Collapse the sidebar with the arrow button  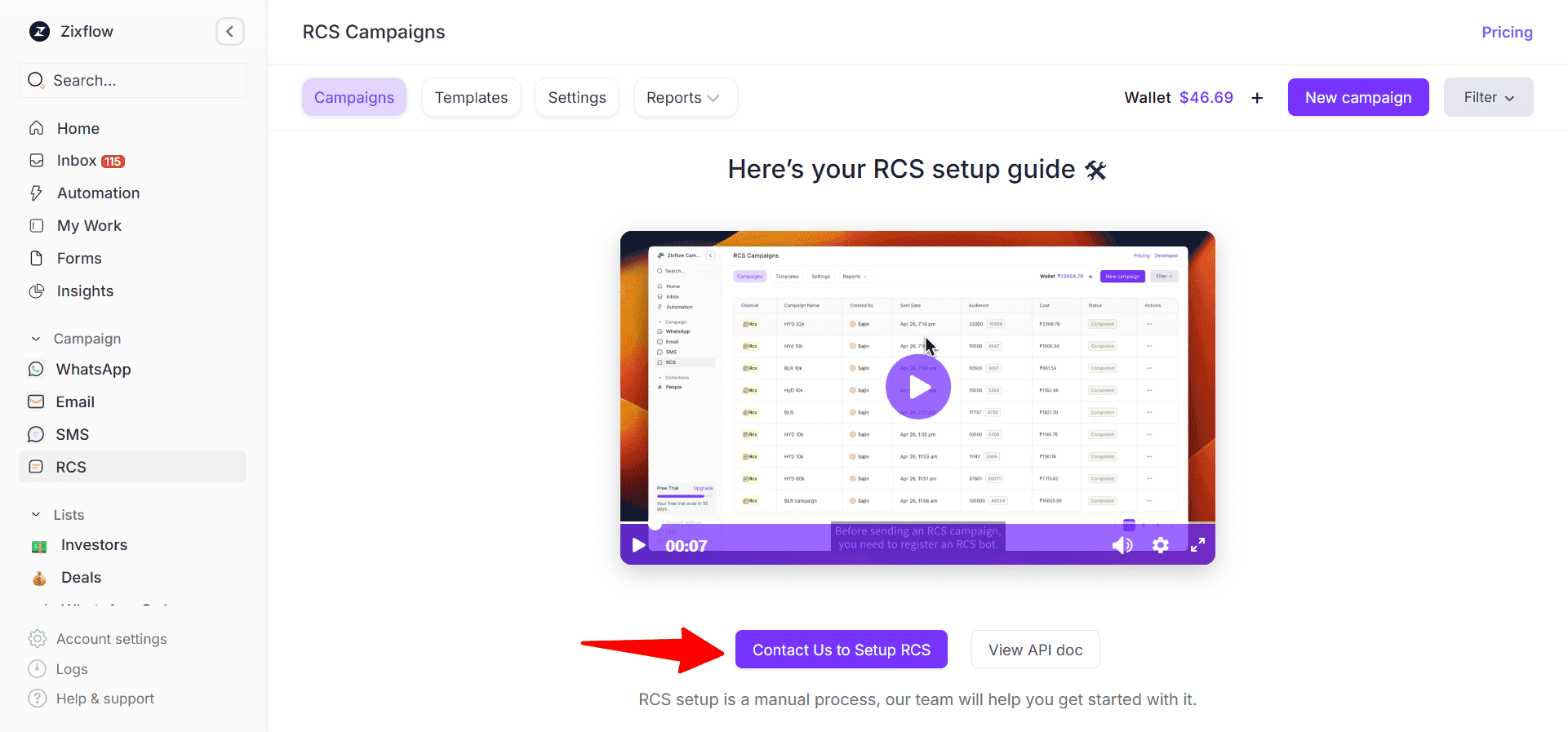[230, 32]
